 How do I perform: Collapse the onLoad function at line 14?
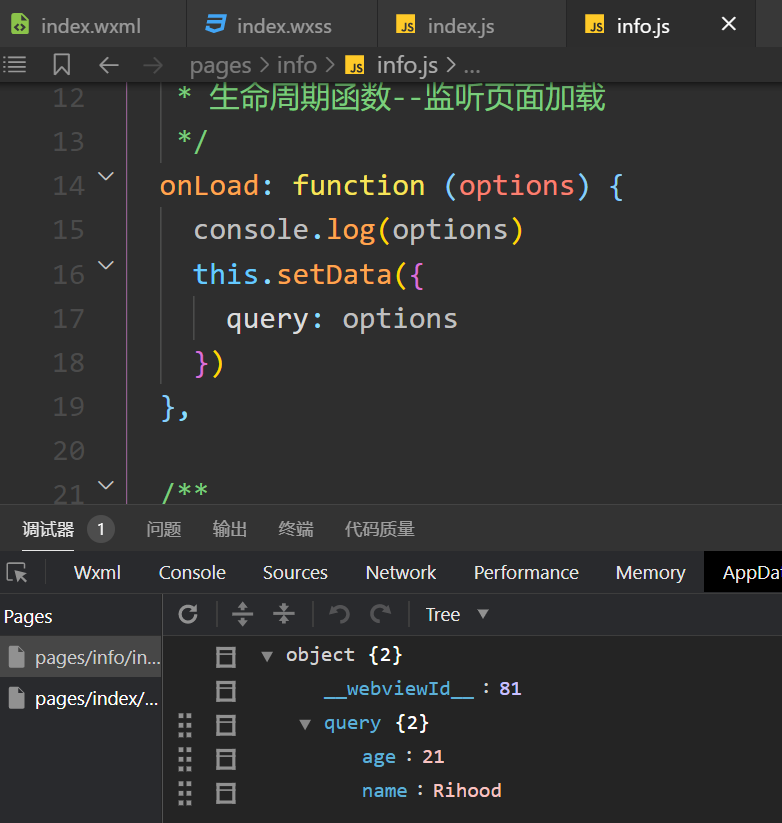pyautogui.click(x=106, y=176)
